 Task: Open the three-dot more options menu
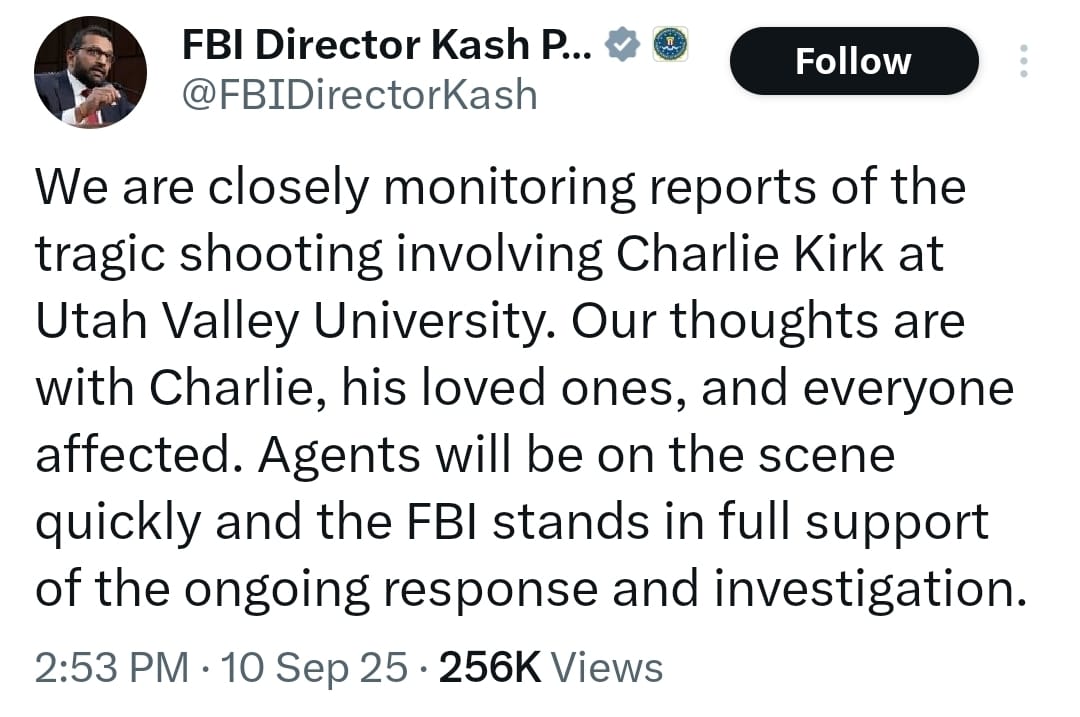click(1022, 62)
